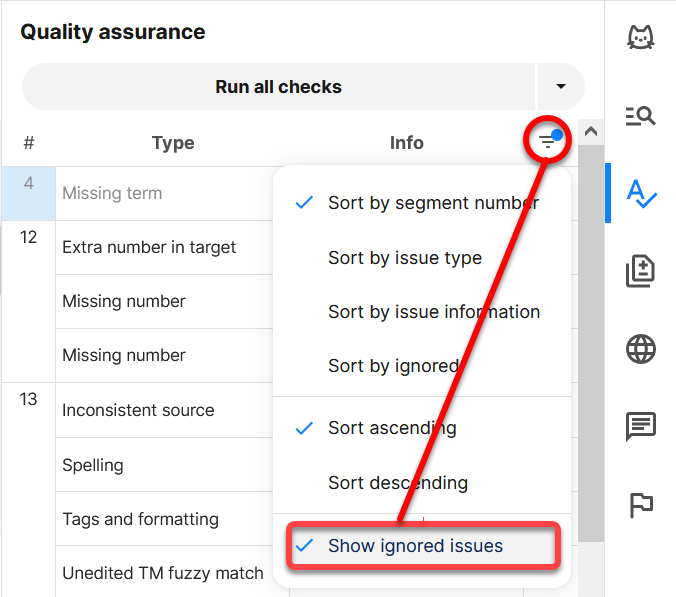The image size is (676, 597).
Task: Select Sort descending option
Action: coord(397,483)
